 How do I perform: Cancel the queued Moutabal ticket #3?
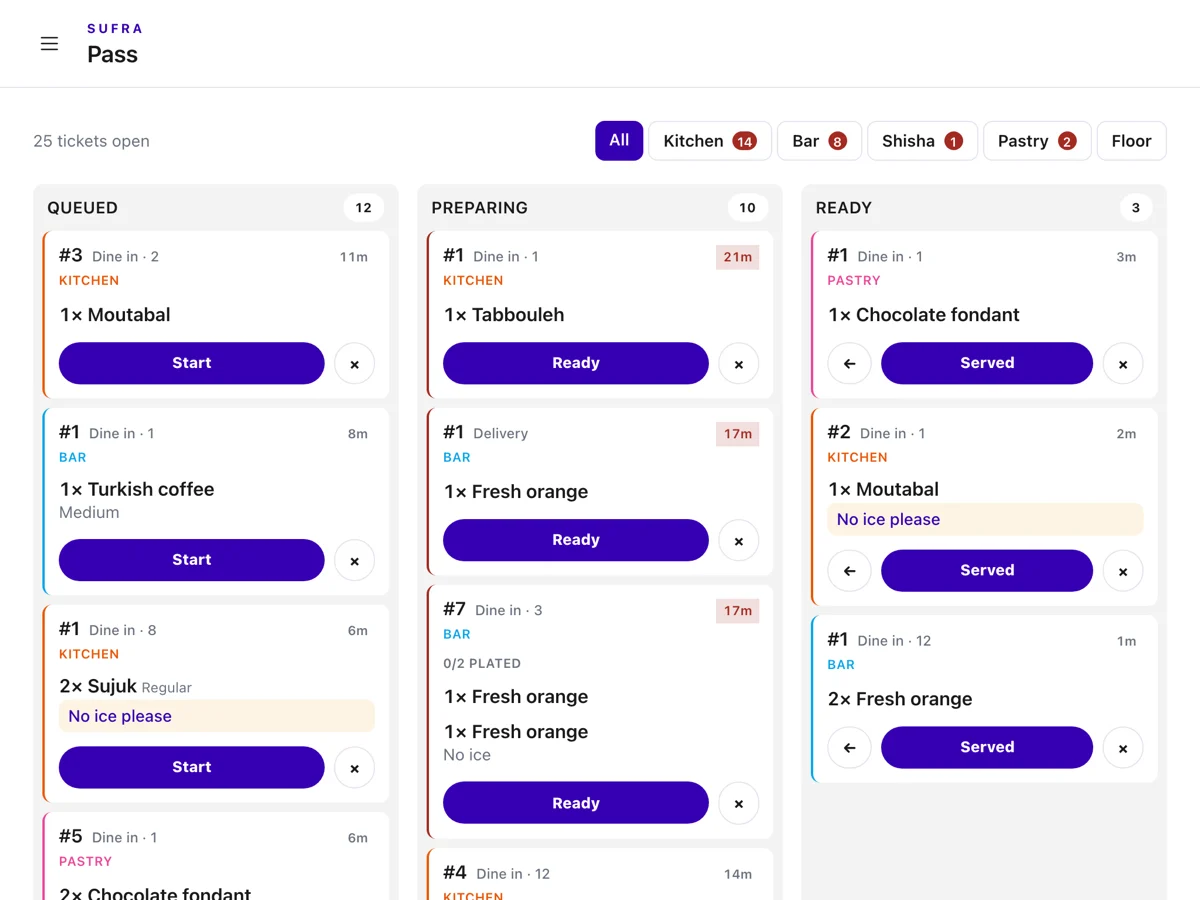(354, 364)
